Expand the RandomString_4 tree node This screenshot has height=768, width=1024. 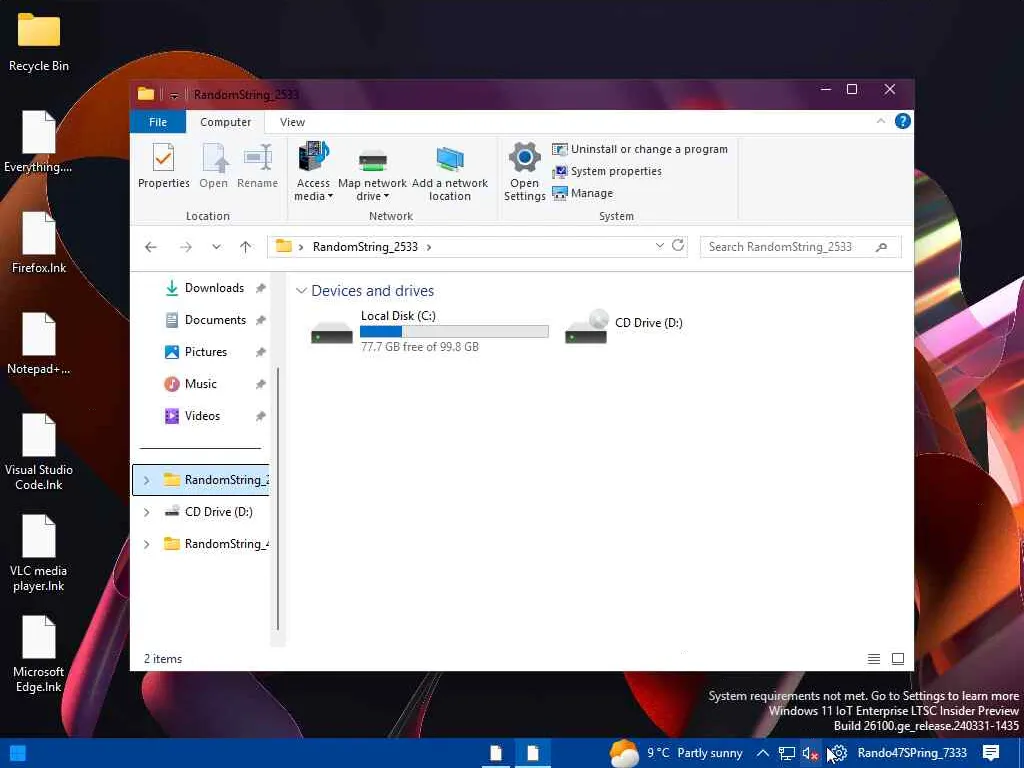[146, 544]
